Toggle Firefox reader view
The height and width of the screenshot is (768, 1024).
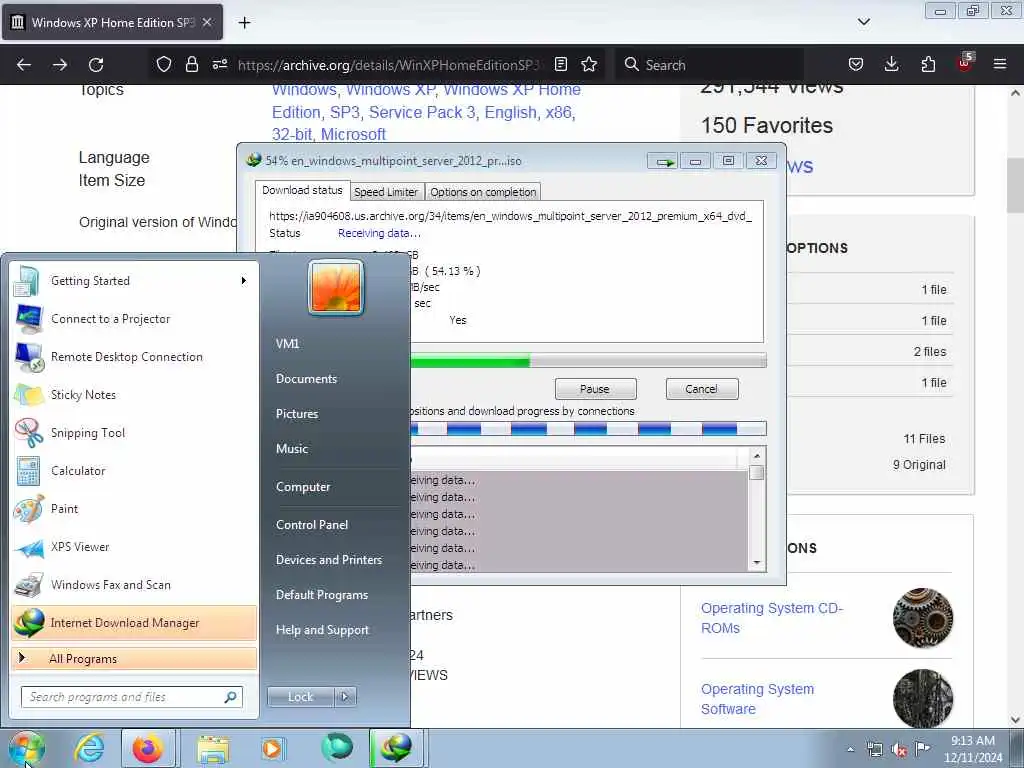[x=561, y=64]
